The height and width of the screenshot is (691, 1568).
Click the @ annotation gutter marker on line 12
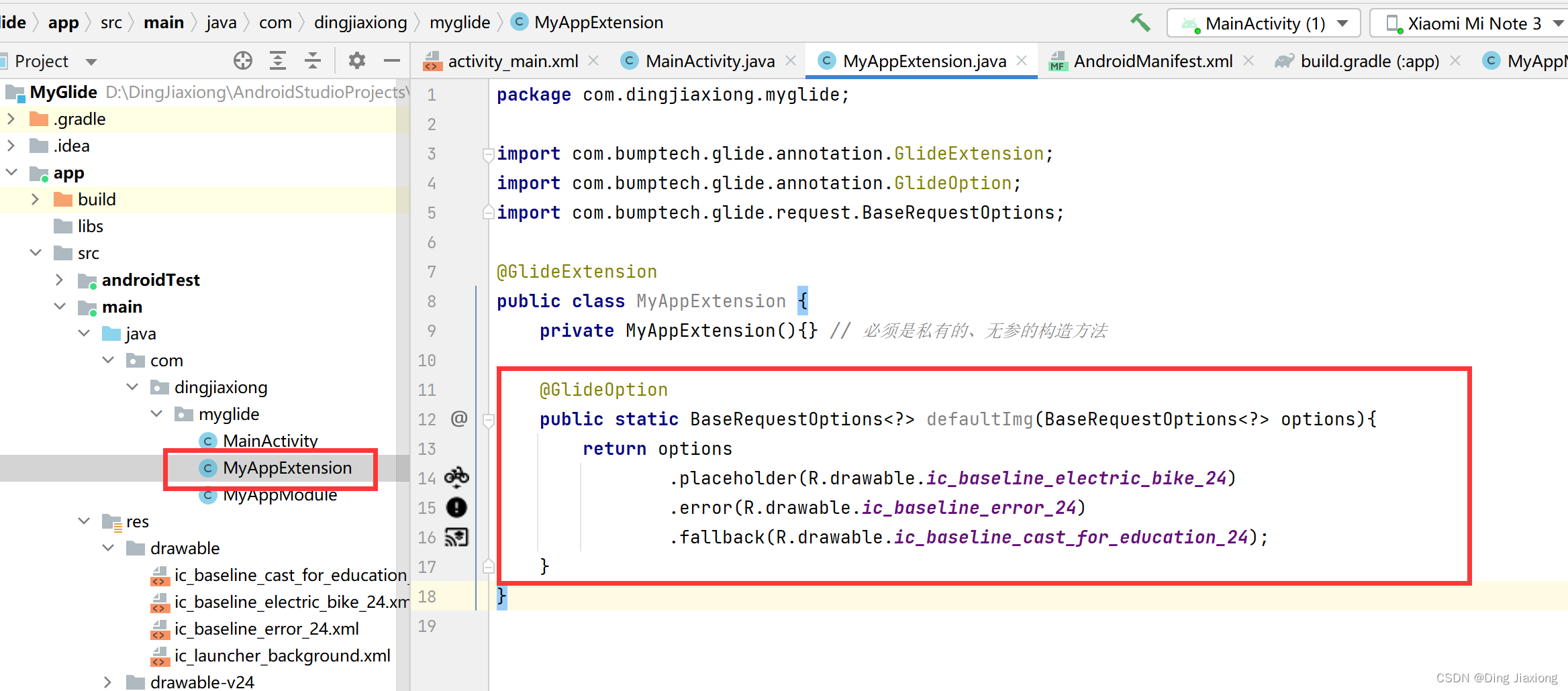[459, 419]
